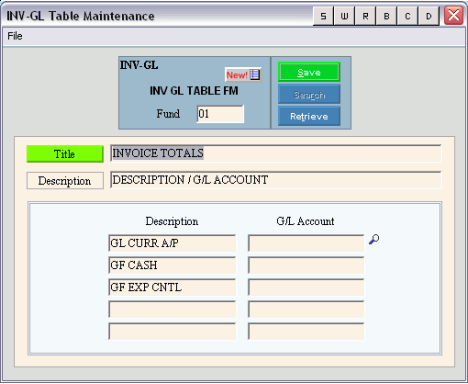Click the GF CASH description field

click(172, 265)
